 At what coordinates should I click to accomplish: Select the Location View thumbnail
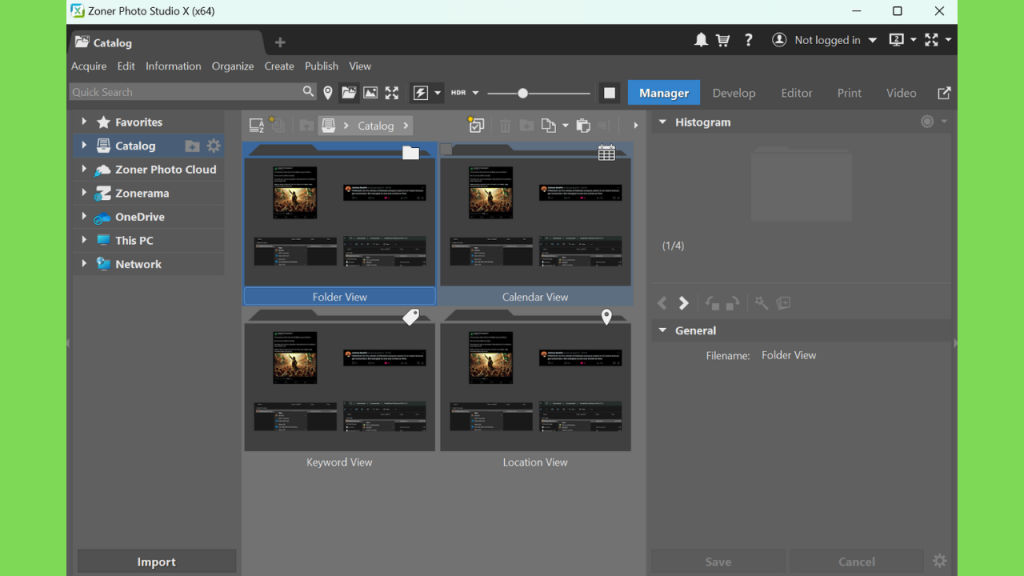[535, 389]
